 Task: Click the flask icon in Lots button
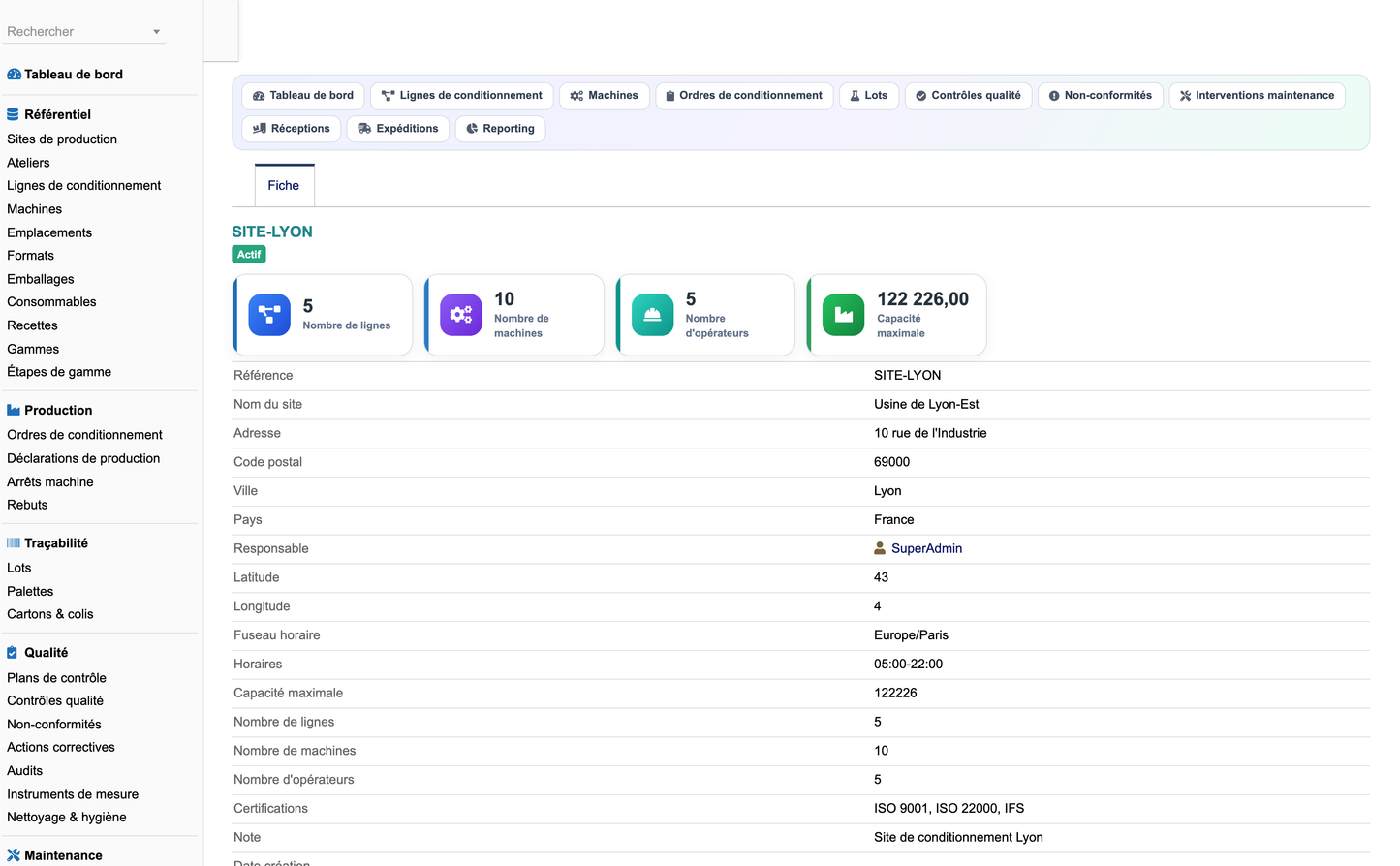tap(855, 96)
